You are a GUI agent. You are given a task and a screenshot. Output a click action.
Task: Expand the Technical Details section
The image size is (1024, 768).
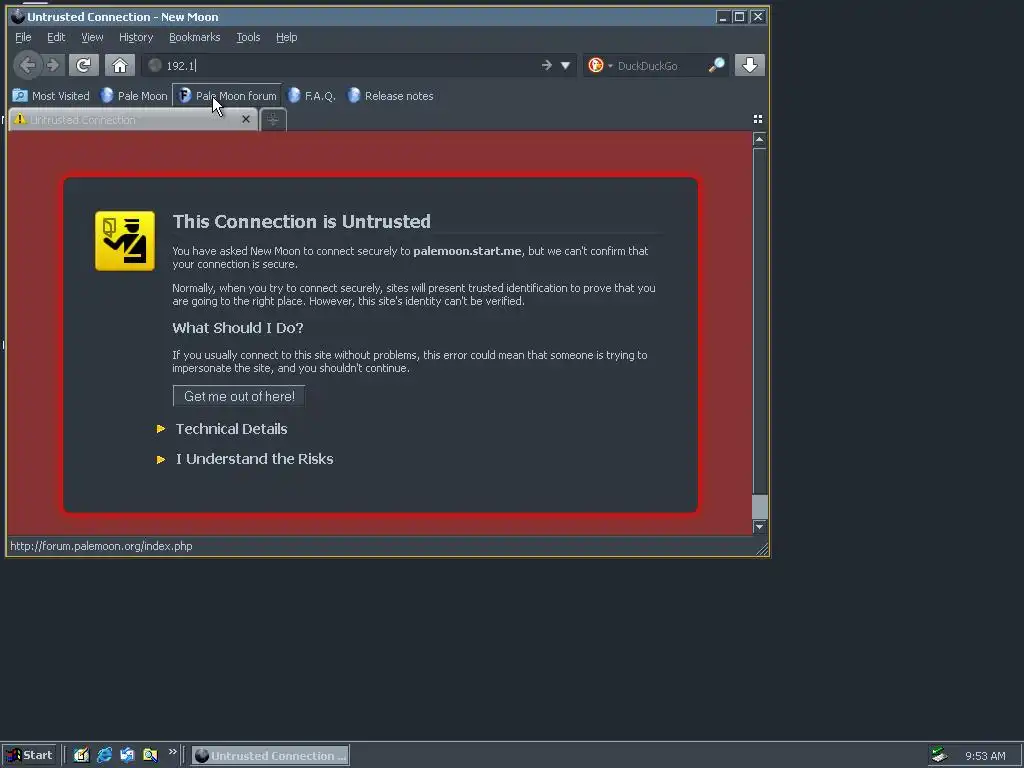click(x=222, y=429)
